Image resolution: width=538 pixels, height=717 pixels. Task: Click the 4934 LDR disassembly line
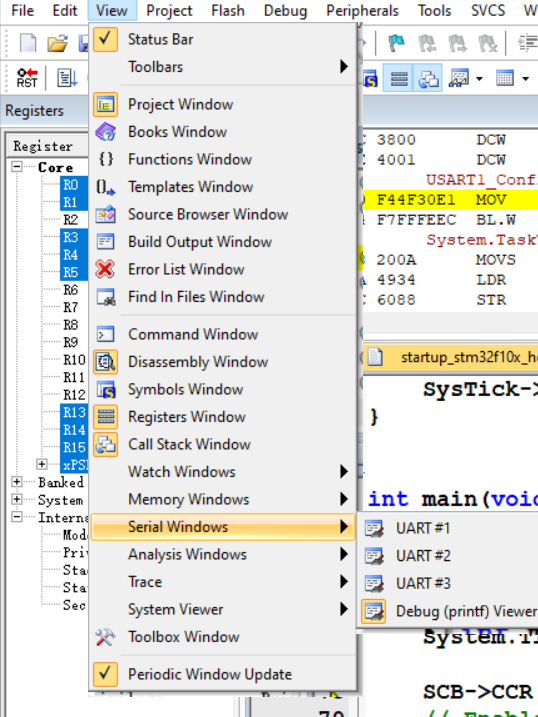[x=450, y=280]
